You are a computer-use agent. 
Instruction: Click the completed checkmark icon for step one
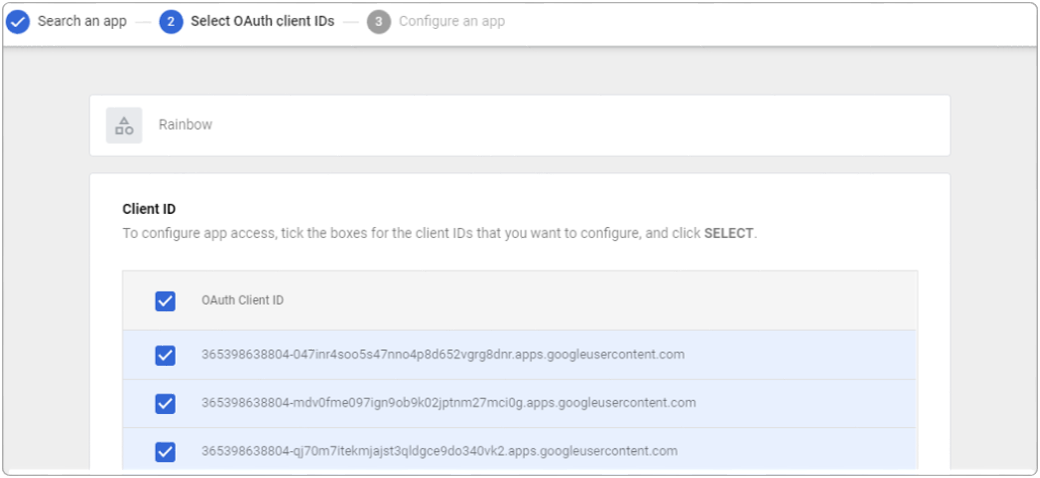(18, 22)
